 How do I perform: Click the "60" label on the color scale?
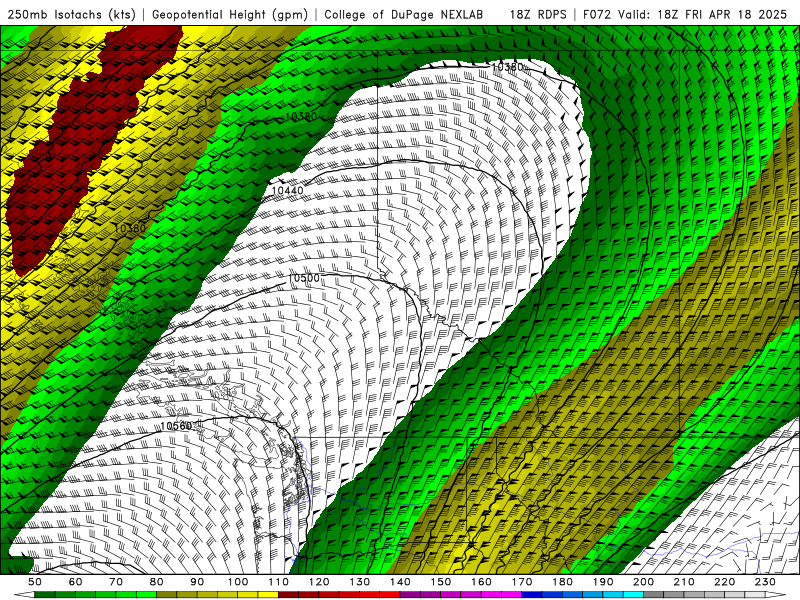tap(75, 582)
